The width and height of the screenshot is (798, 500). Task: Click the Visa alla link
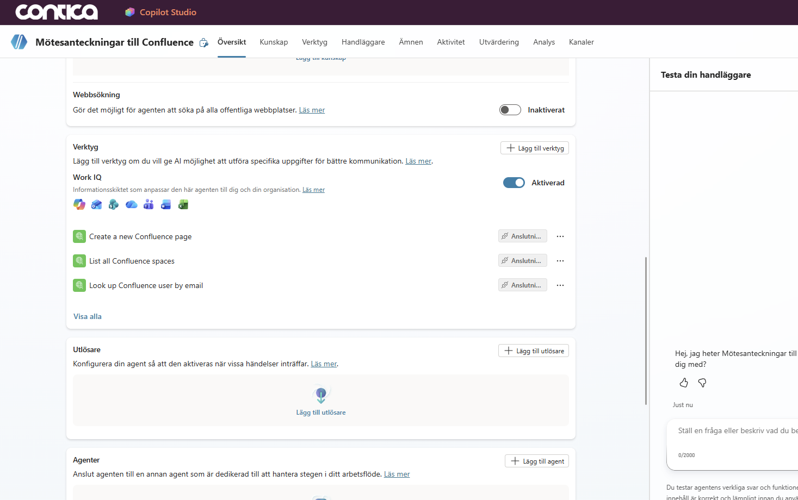88,316
